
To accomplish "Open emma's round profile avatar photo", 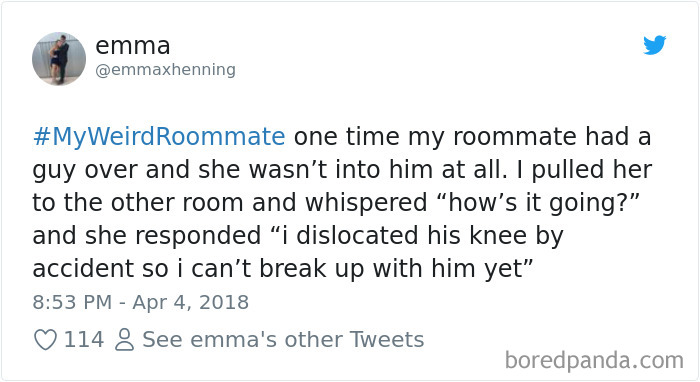I will (59, 58).
